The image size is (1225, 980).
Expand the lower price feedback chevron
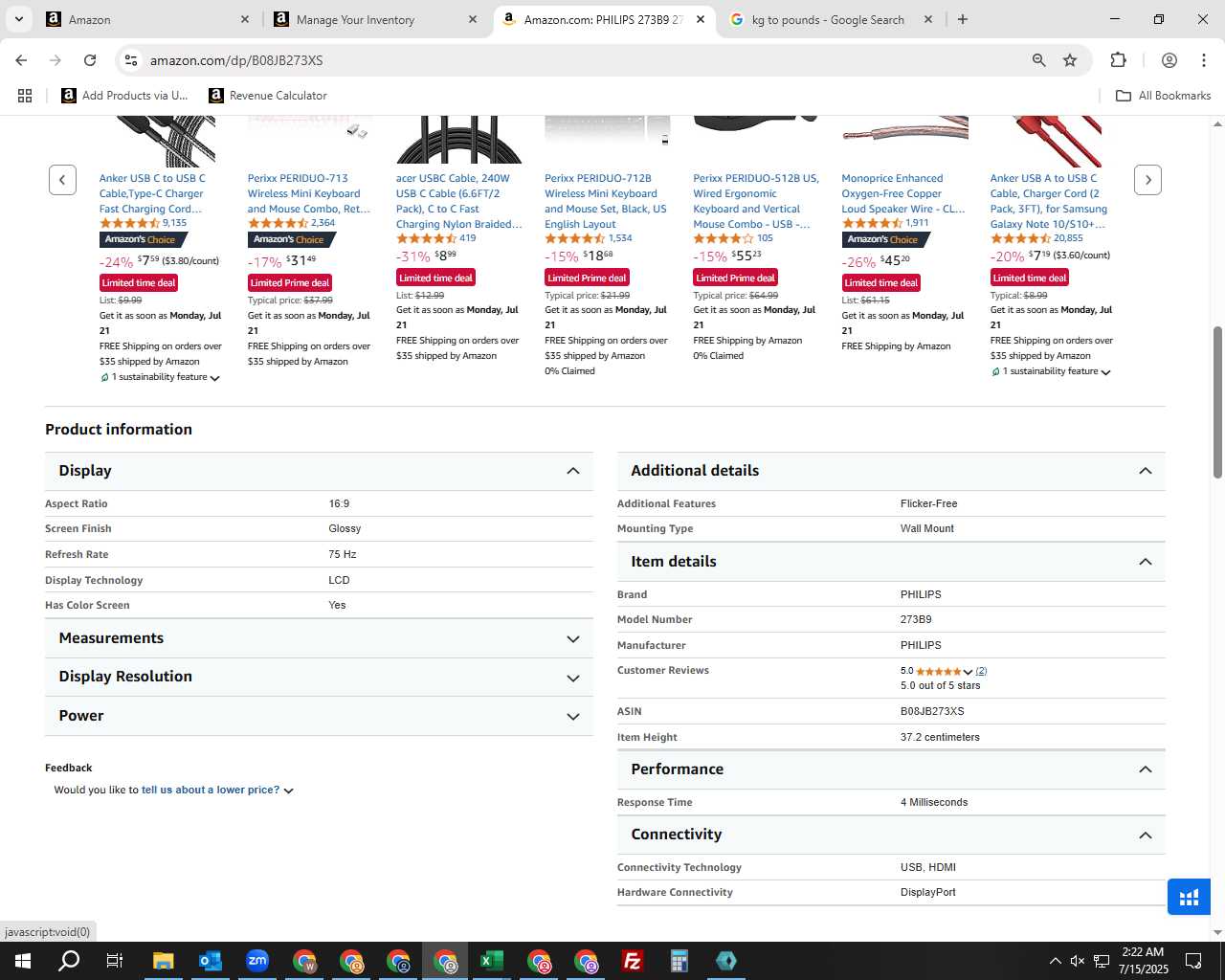pos(288,791)
